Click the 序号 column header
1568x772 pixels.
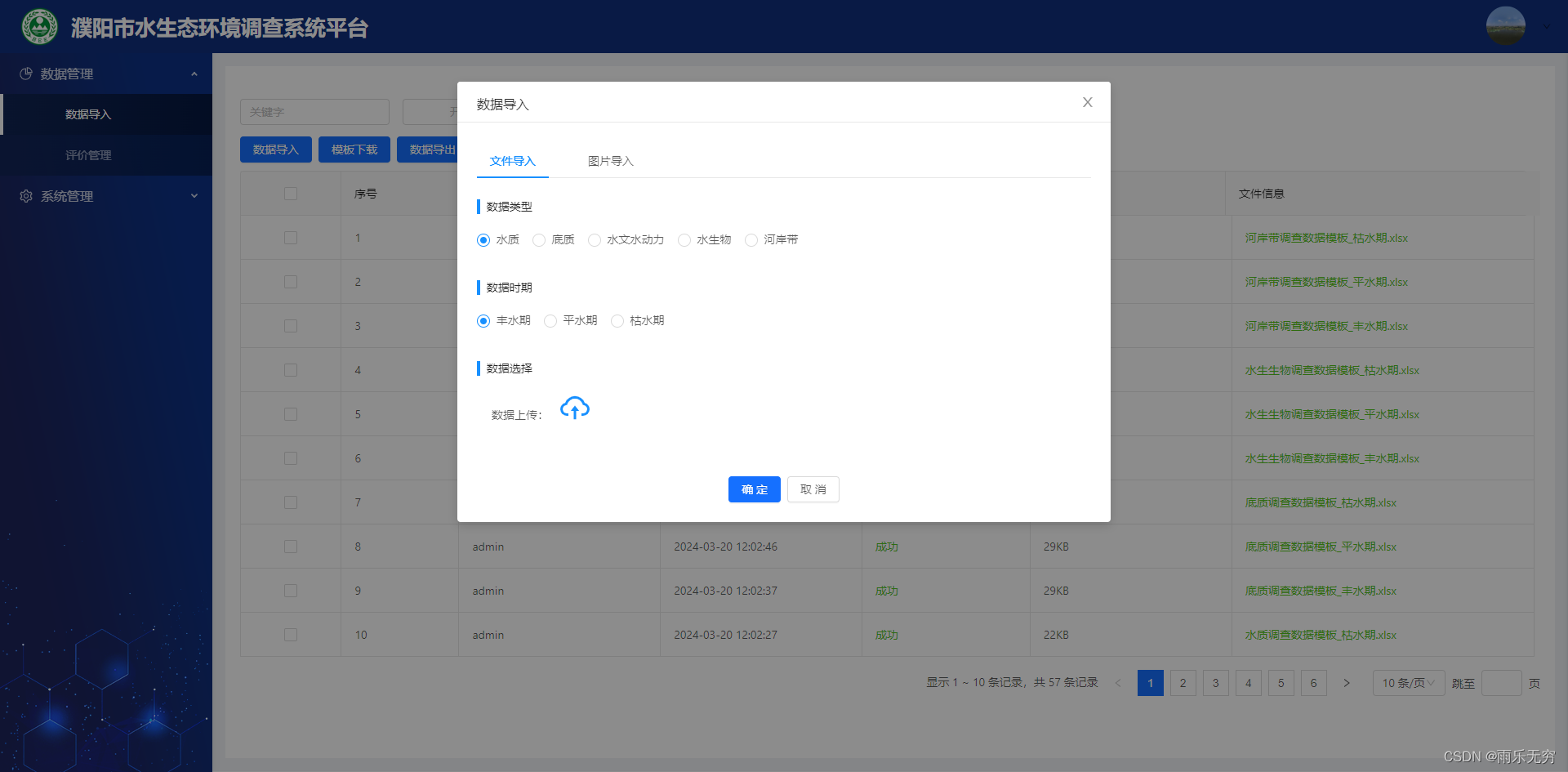point(365,194)
